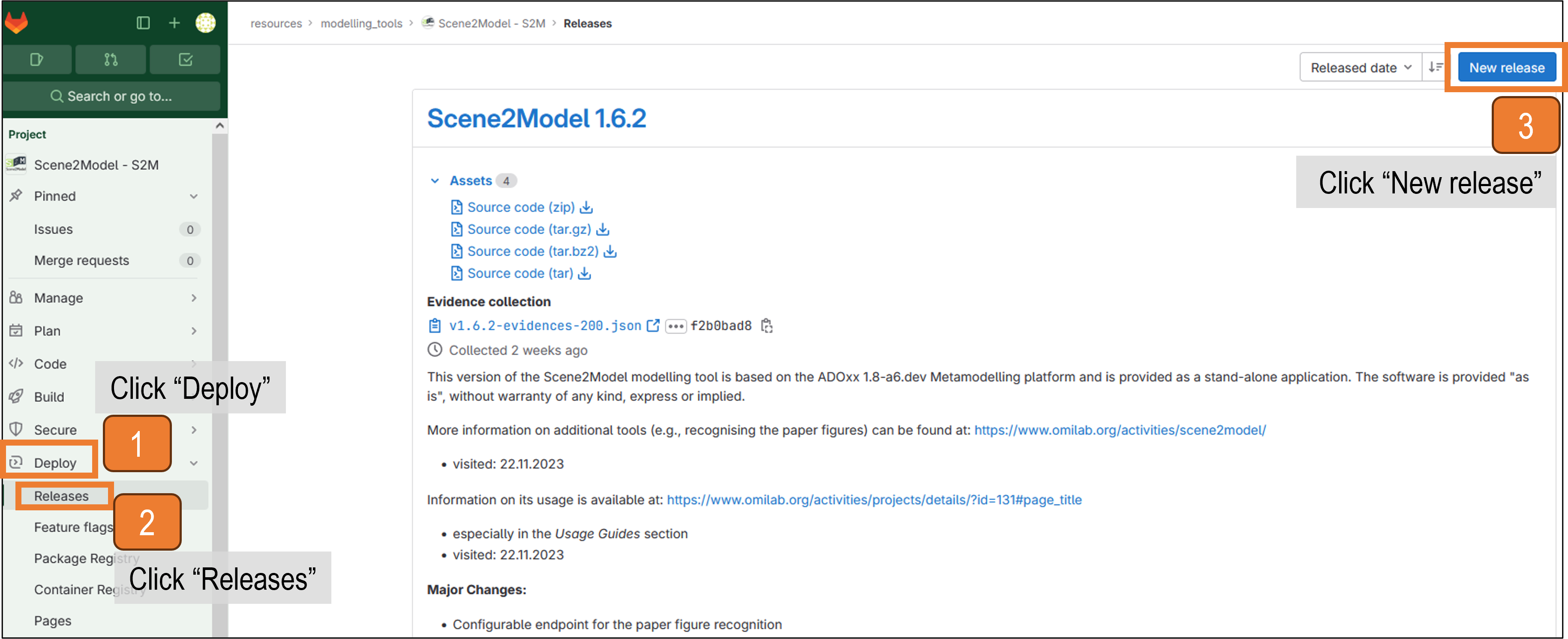The width and height of the screenshot is (1568, 639).
Task: Open Feature flags in sidebar
Action: pos(73,527)
